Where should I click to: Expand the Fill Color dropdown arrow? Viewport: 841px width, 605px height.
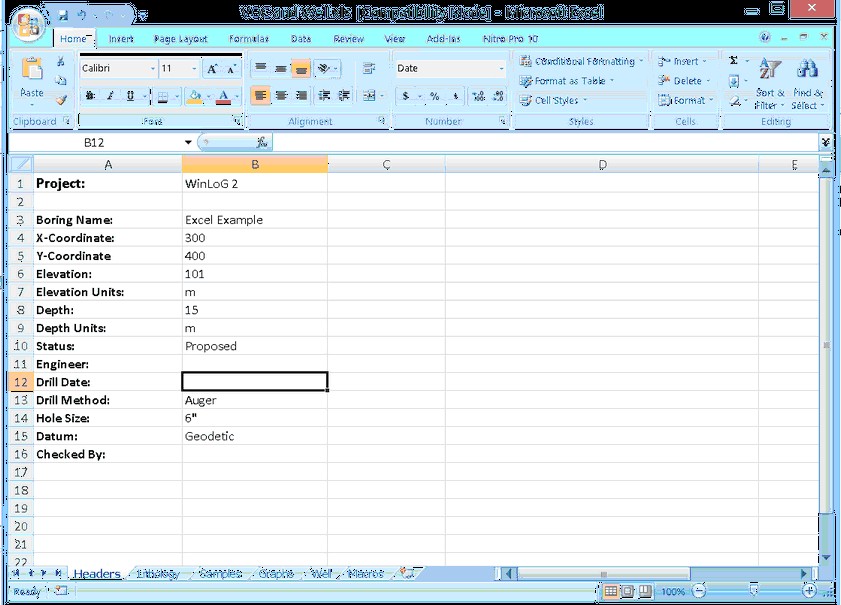(x=210, y=96)
